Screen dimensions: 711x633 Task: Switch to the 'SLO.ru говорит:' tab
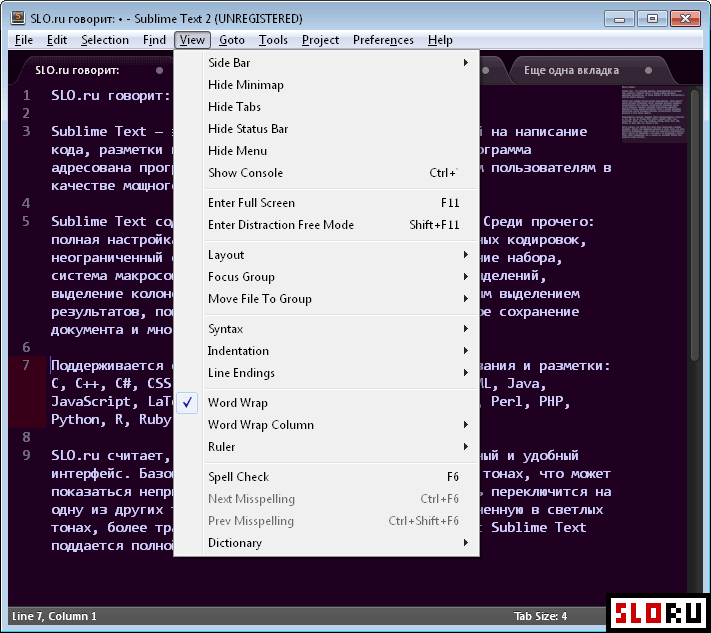pos(91,70)
